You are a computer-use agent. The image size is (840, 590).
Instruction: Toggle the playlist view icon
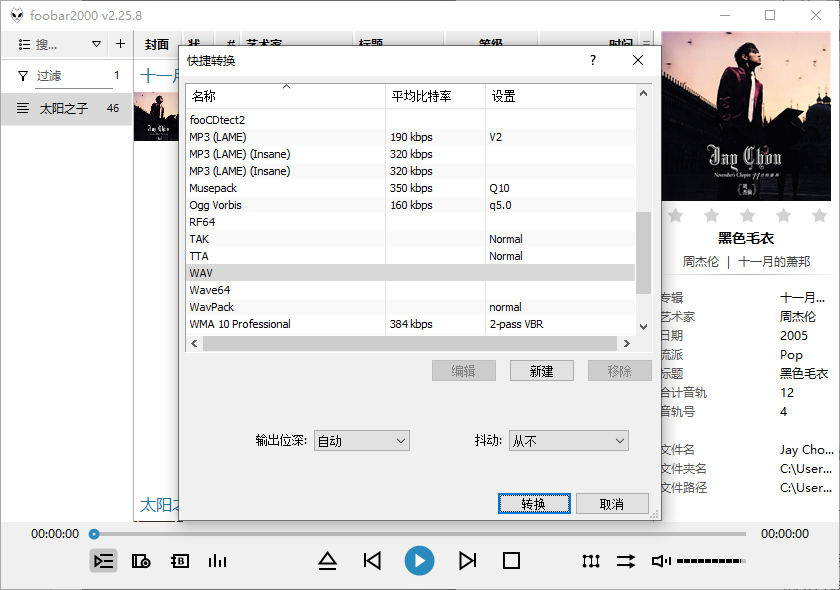103,561
